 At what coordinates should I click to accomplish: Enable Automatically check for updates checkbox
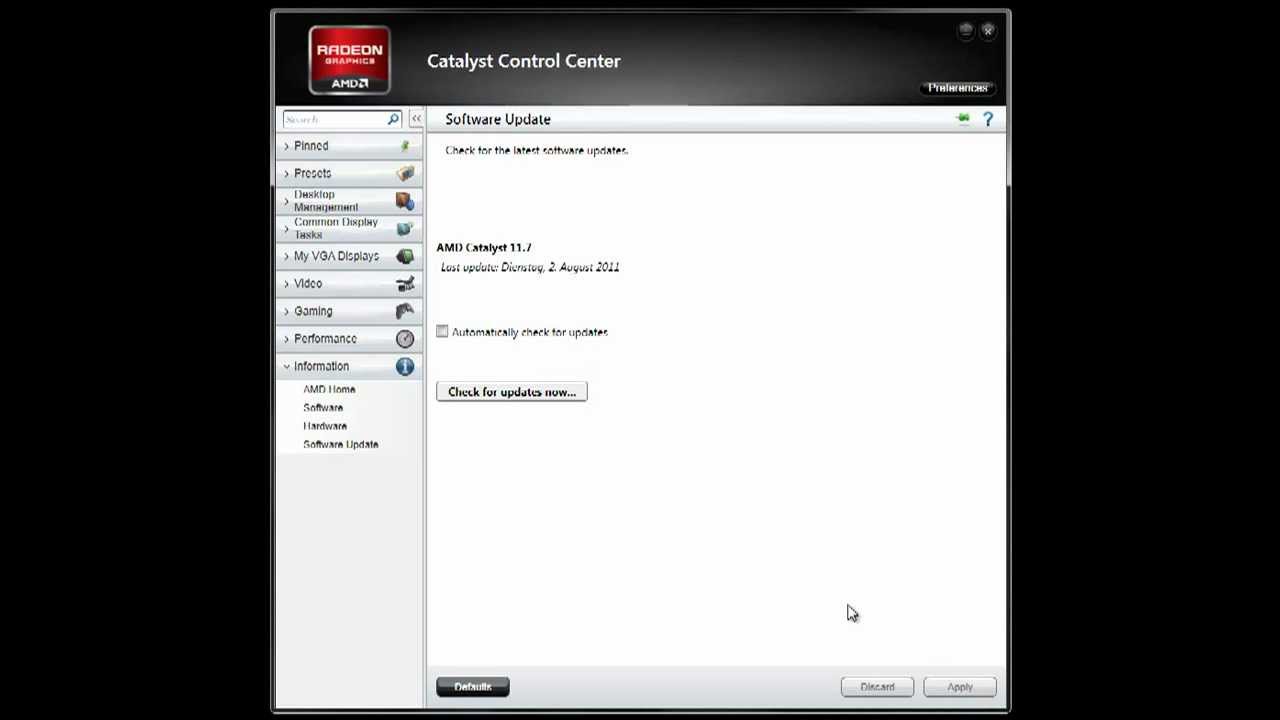click(442, 331)
